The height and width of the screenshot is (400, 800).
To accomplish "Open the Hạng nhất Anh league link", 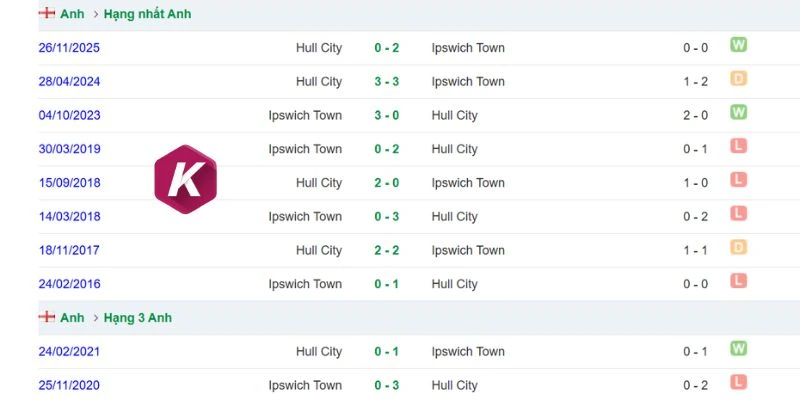I will (x=147, y=14).
